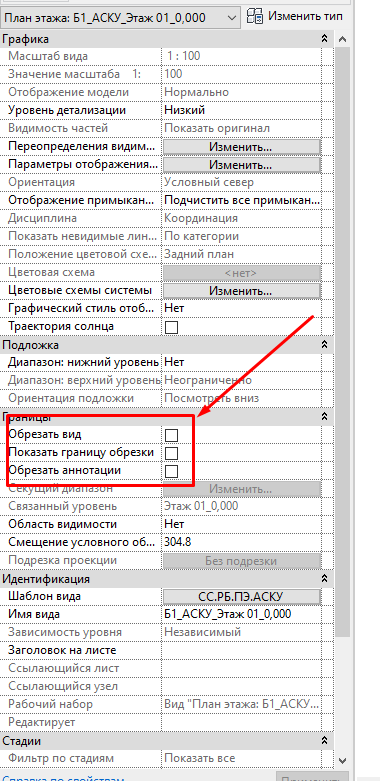Select the Уровень детализации value Низкий
Image resolution: width=380 pixels, height=781 pixels.
pyautogui.click(x=242, y=110)
